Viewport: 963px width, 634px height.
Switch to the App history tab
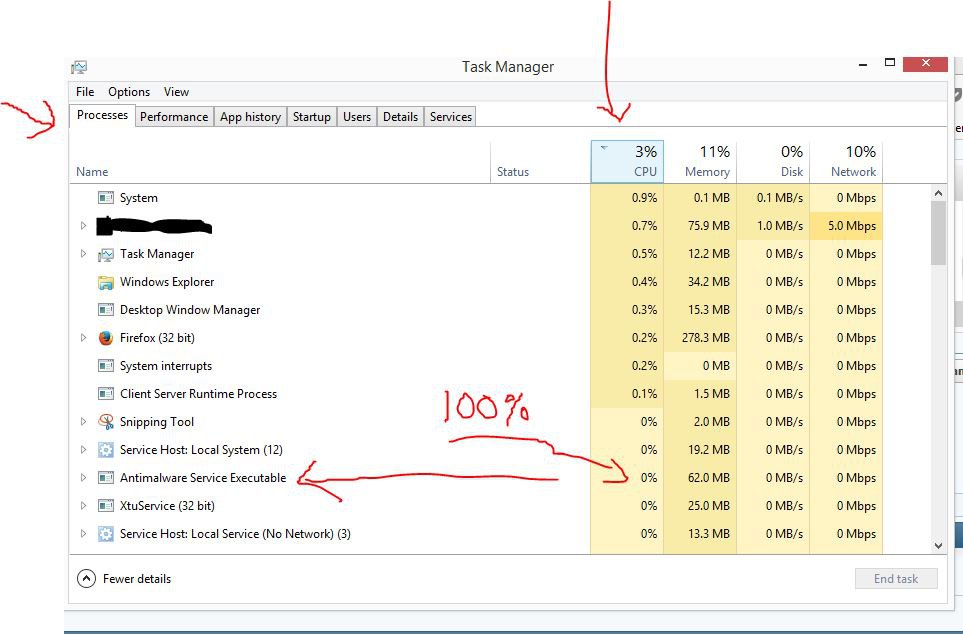(251, 117)
